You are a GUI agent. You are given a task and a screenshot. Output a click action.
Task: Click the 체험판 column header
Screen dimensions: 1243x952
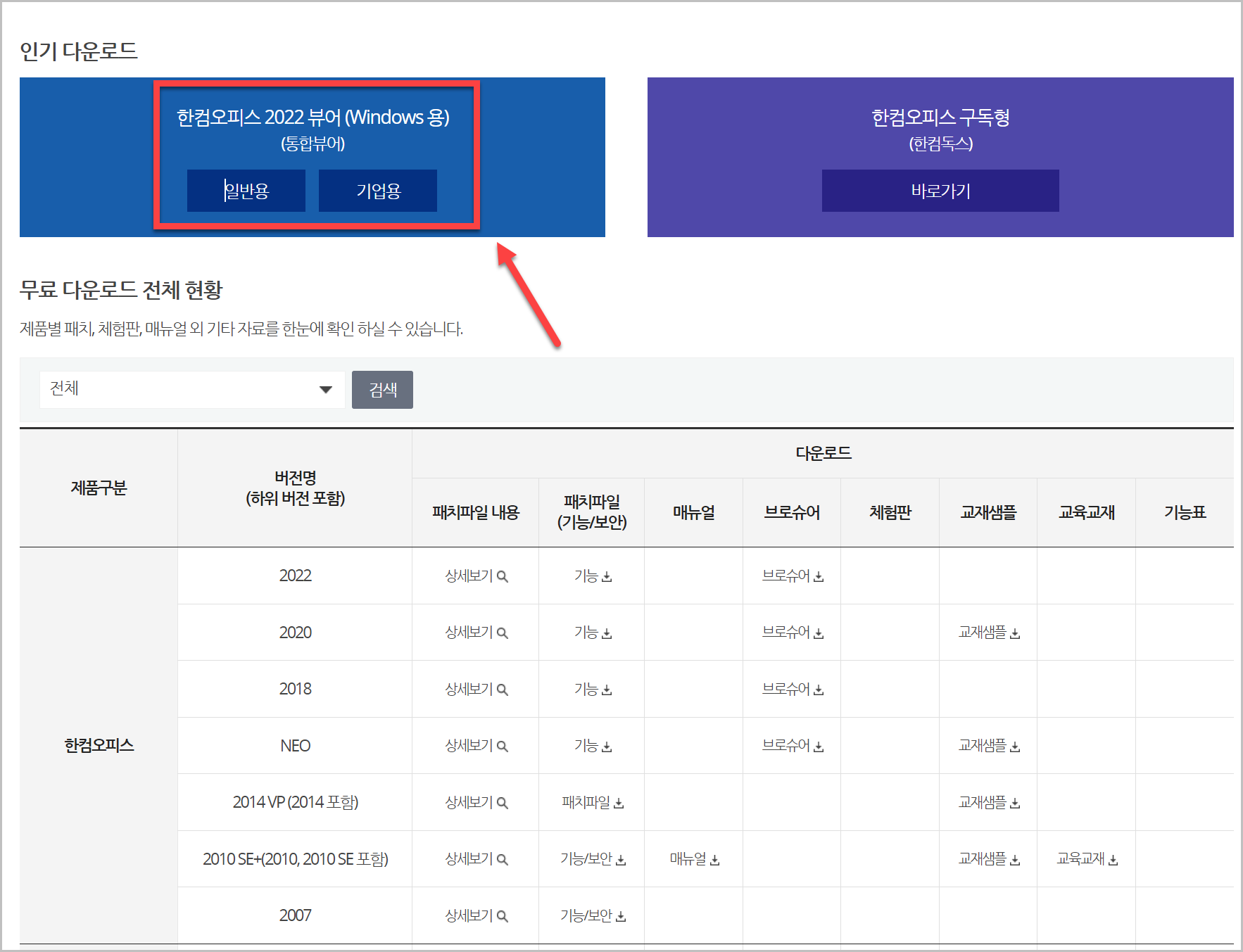coord(890,512)
